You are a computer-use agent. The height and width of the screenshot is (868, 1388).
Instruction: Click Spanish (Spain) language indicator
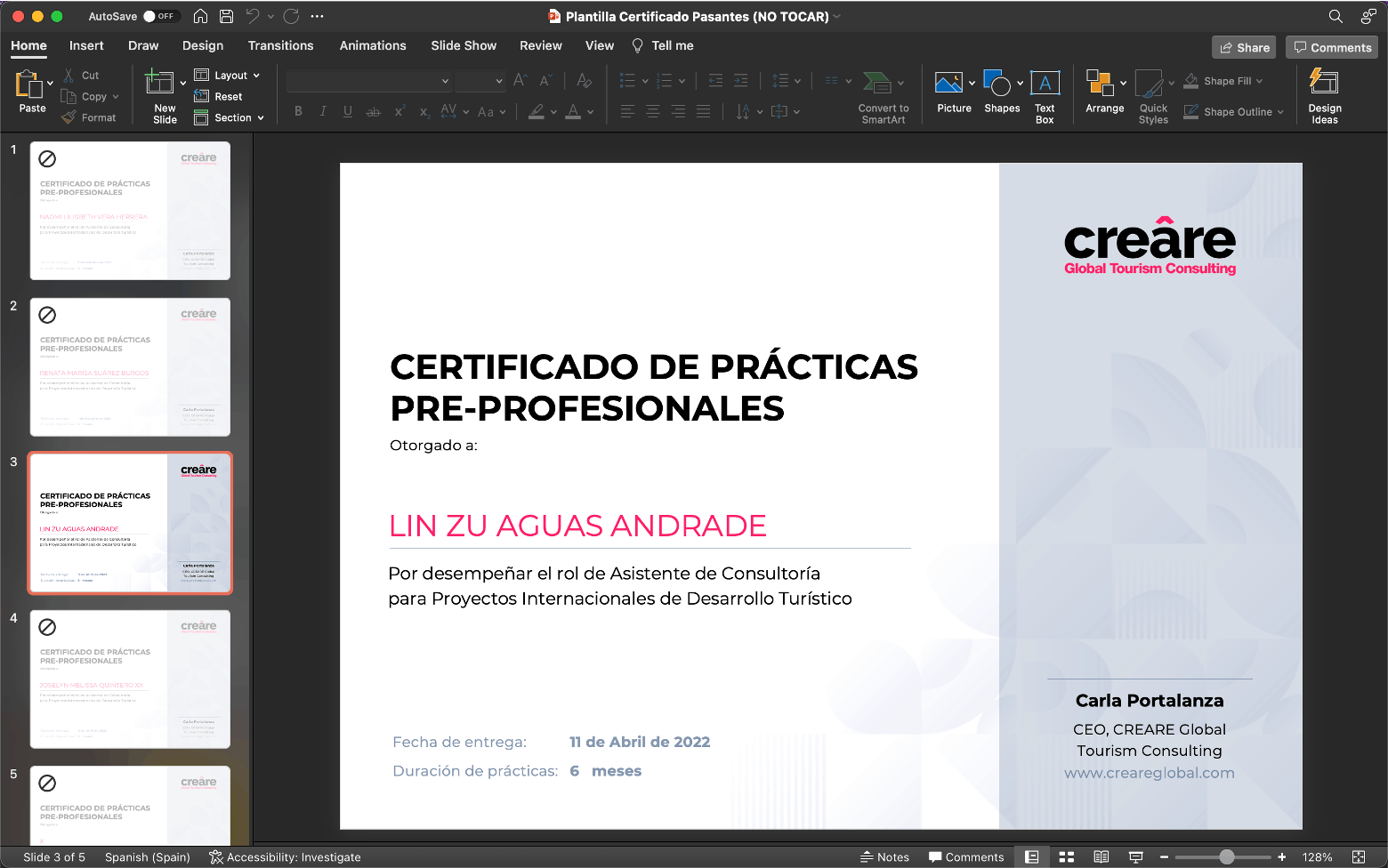tap(148, 857)
